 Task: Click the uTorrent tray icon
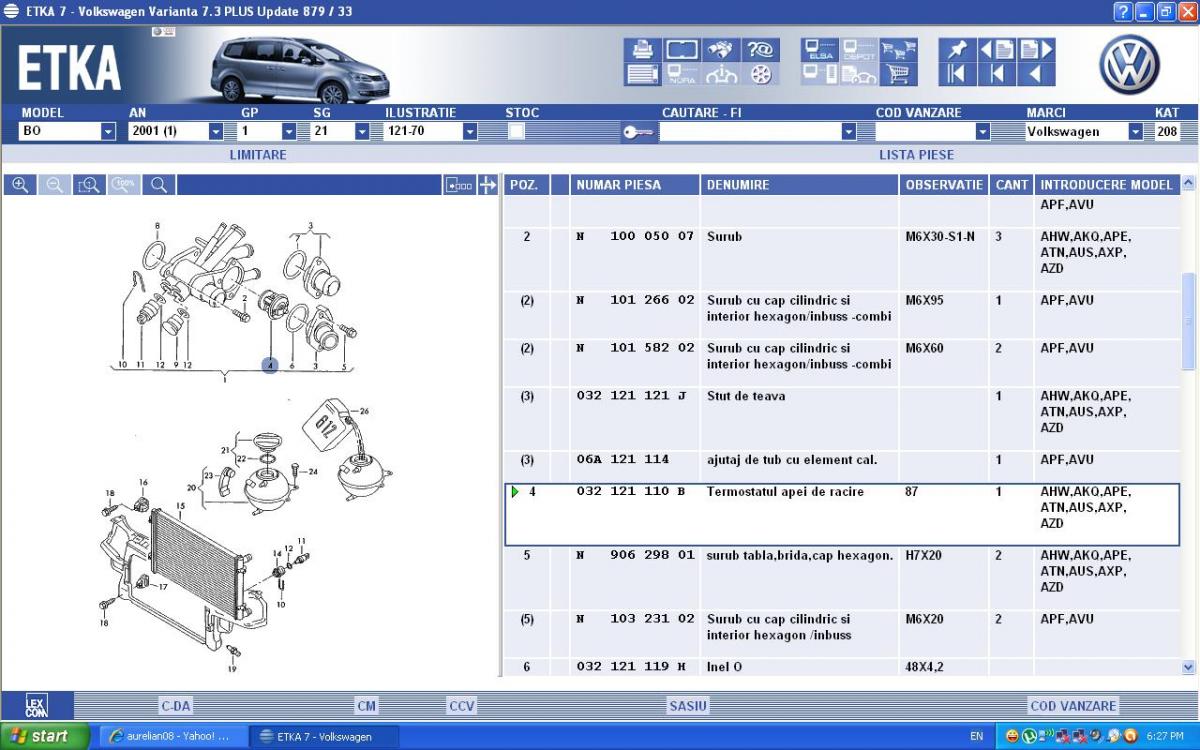(x=1027, y=736)
